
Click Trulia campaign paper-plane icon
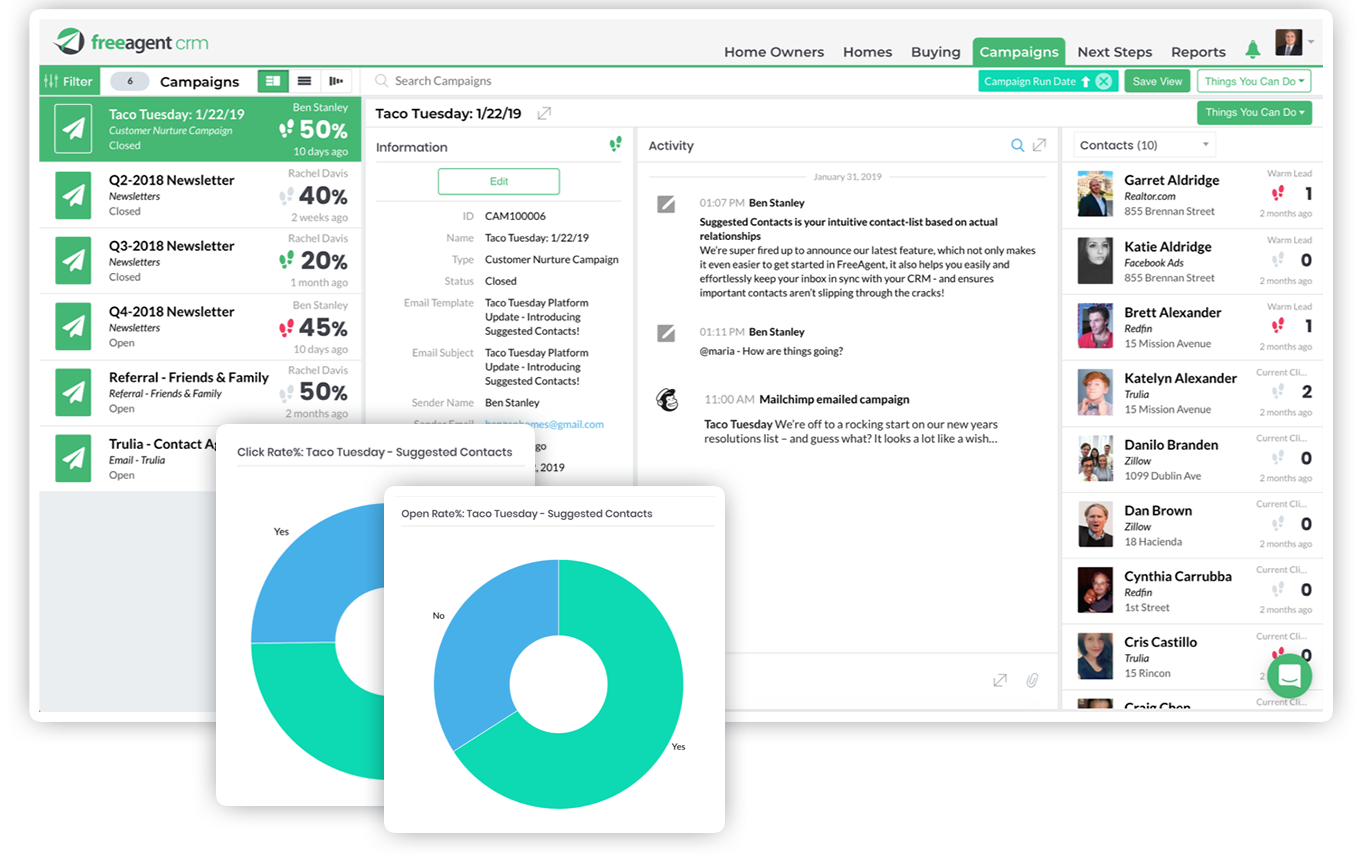[x=73, y=459]
